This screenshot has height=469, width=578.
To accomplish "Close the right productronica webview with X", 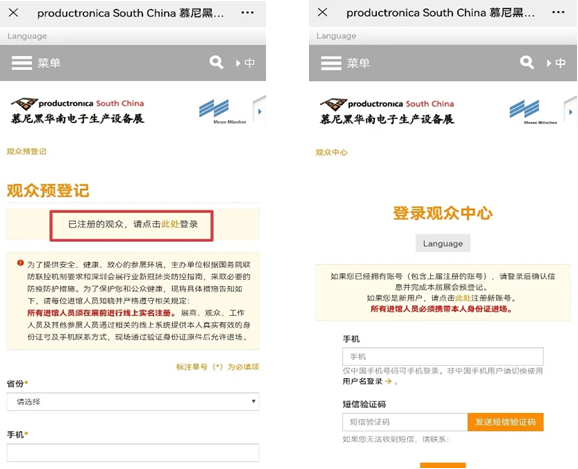I will pyautogui.click(x=322, y=12).
